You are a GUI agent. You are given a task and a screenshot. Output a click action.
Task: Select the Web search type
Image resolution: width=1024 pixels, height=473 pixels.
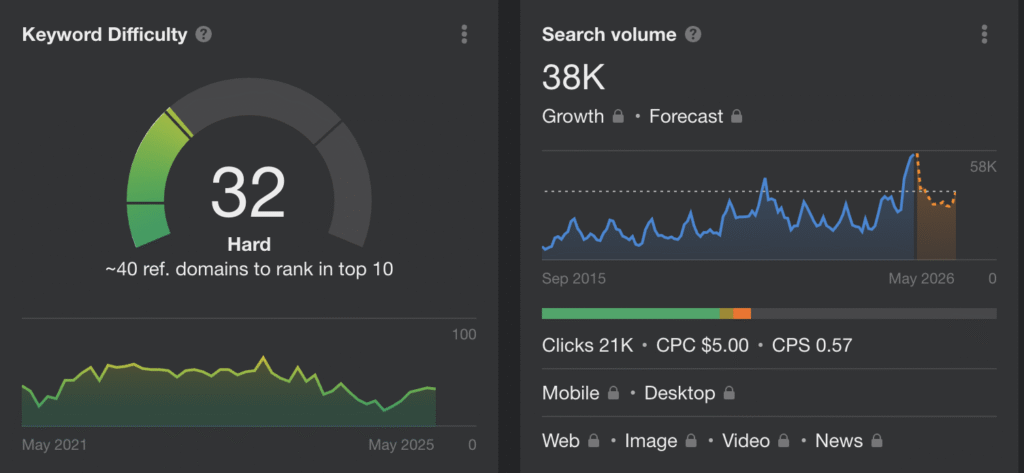(561, 440)
